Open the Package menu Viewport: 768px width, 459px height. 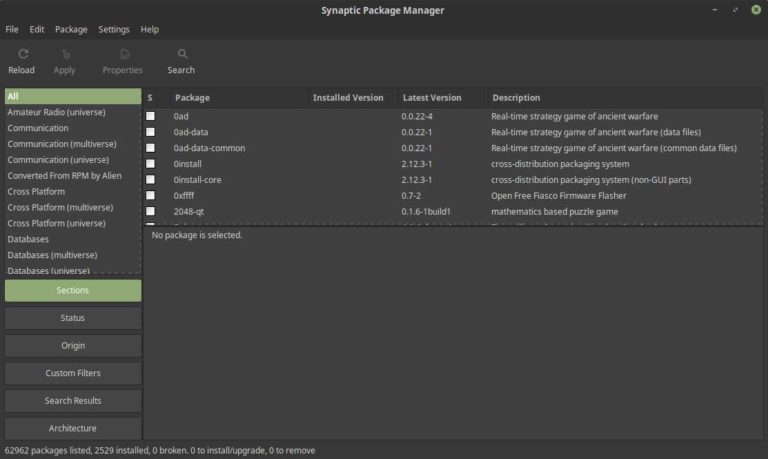click(71, 29)
